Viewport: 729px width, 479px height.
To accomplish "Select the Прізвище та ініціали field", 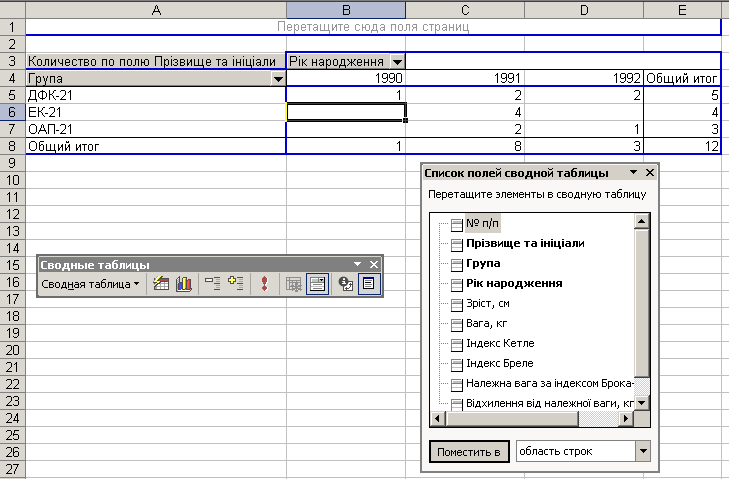I will (x=525, y=243).
